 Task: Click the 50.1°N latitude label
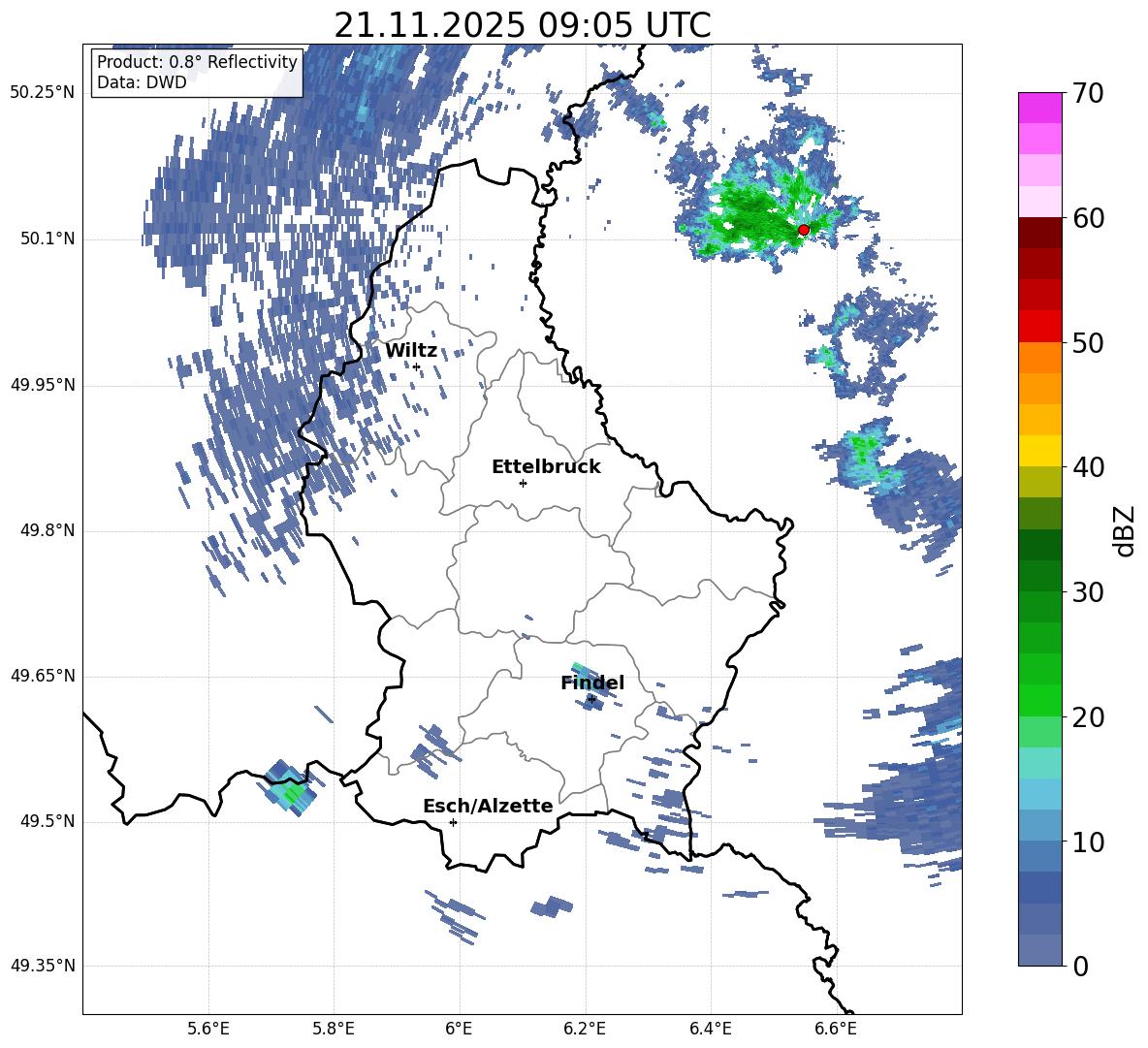47,239
